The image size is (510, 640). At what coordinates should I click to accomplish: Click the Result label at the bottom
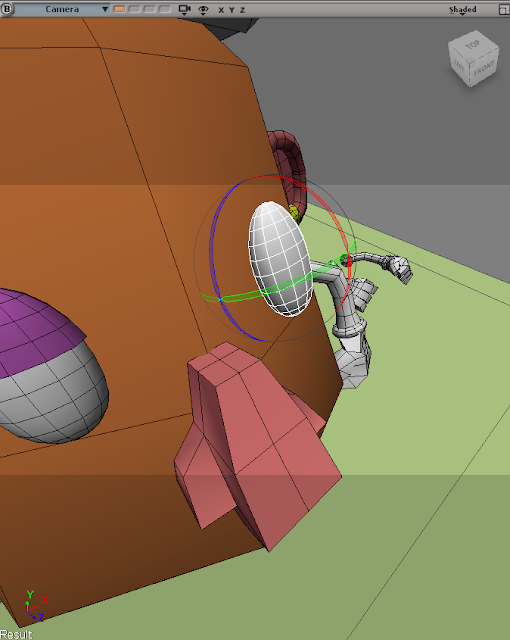coord(16,634)
